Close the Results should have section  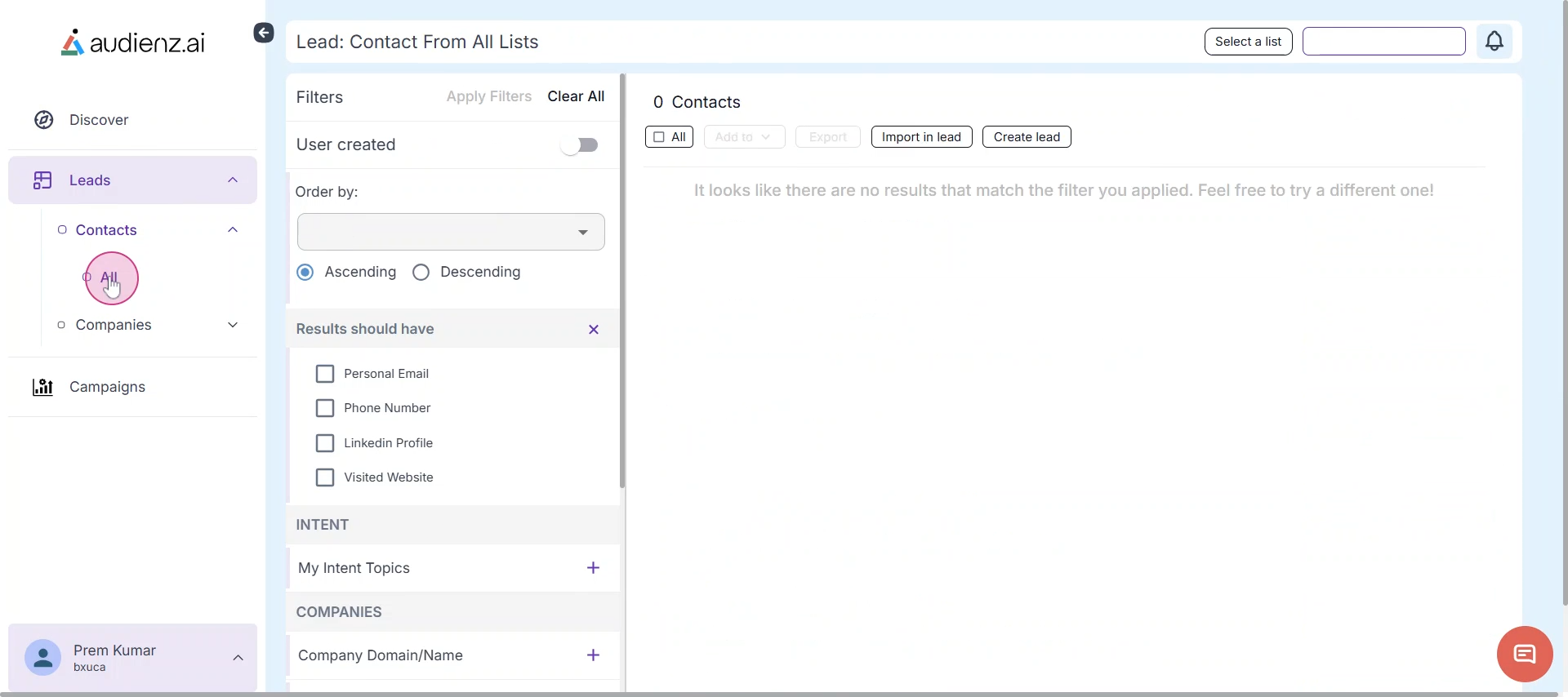[594, 330]
